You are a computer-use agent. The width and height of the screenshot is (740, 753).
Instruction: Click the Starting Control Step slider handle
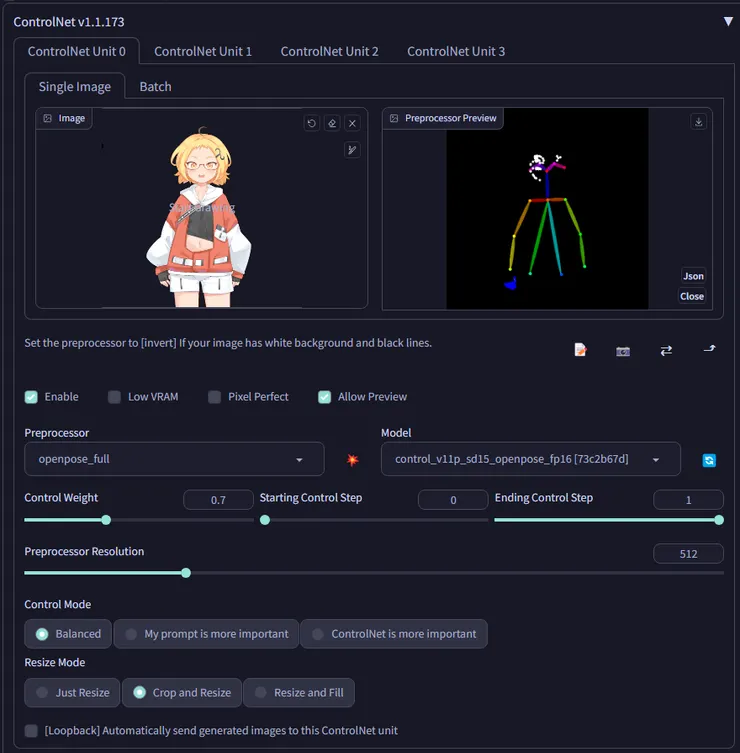tap(265, 520)
